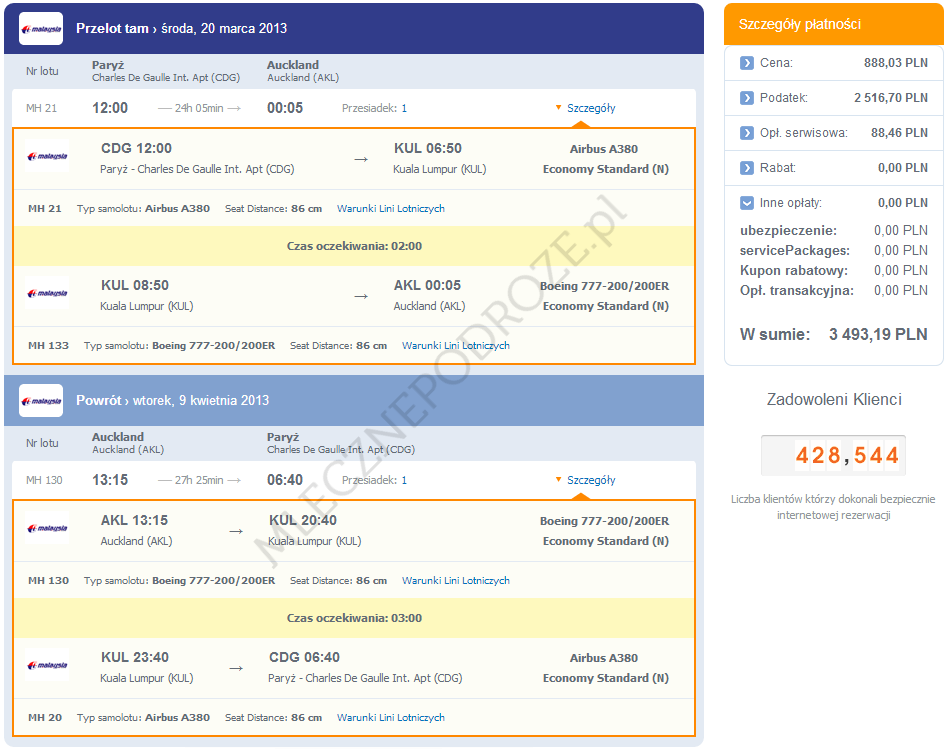Screen dimensions: 949x753
Task: Open Warunki Lini Lotniczych for flight MH 20
Action: tap(390, 718)
